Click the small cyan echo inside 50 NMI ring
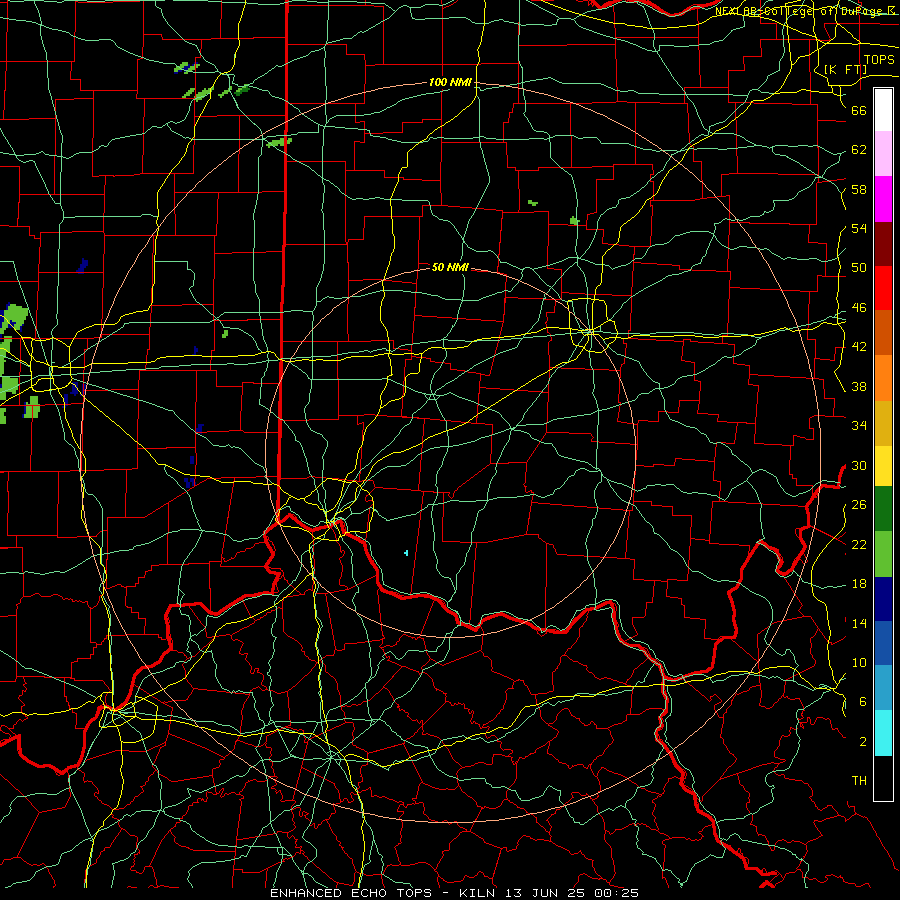Image resolution: width=900 pixels, height=900 pixels. [x=406, y=553]
